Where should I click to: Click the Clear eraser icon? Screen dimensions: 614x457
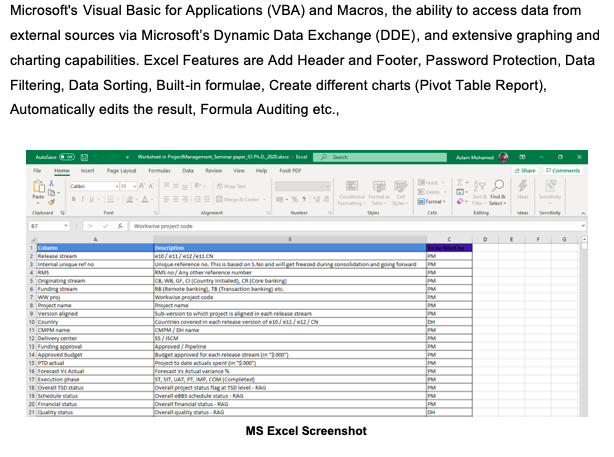point(460,201)
